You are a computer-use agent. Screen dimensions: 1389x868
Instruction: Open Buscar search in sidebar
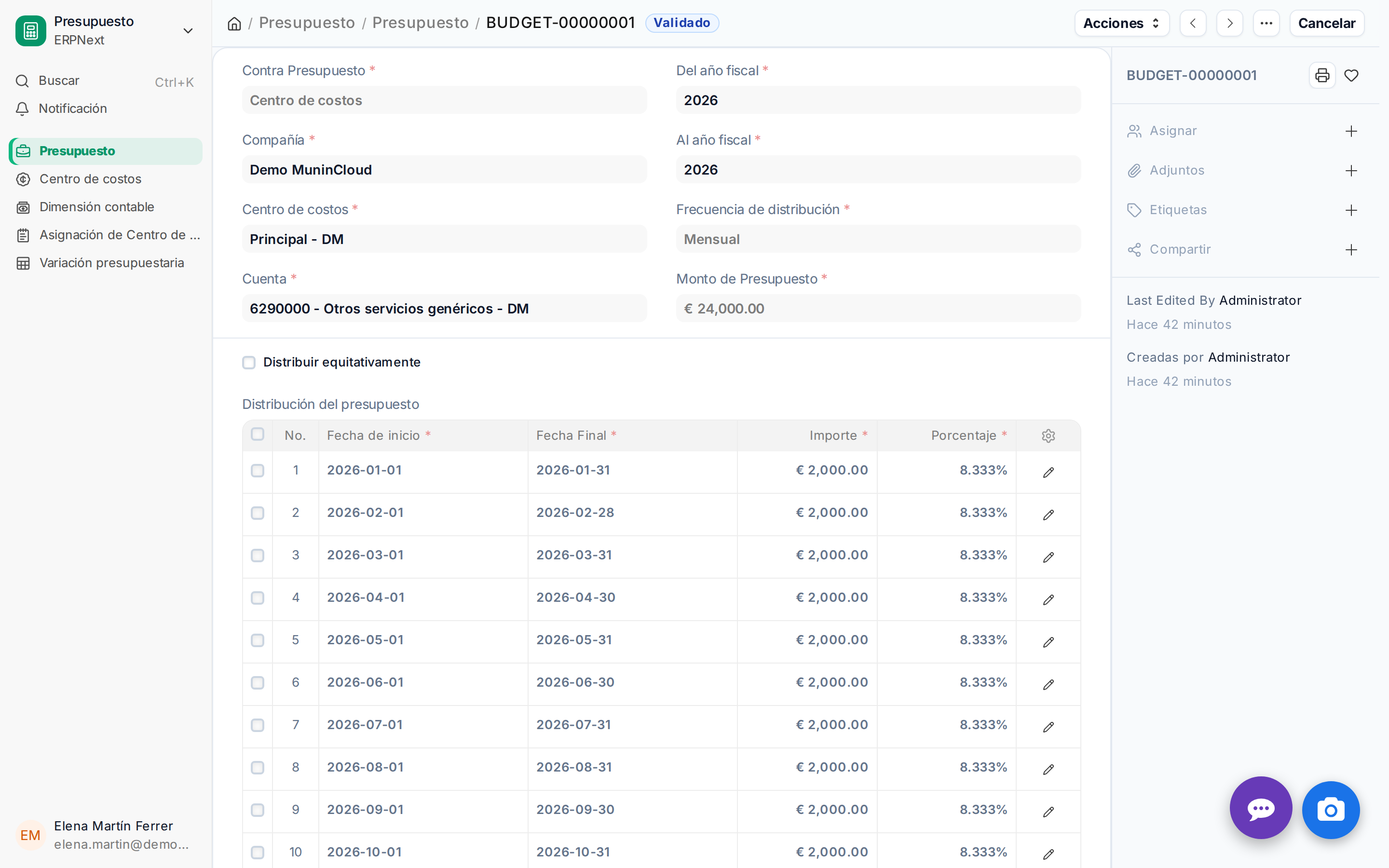(106, 81)
